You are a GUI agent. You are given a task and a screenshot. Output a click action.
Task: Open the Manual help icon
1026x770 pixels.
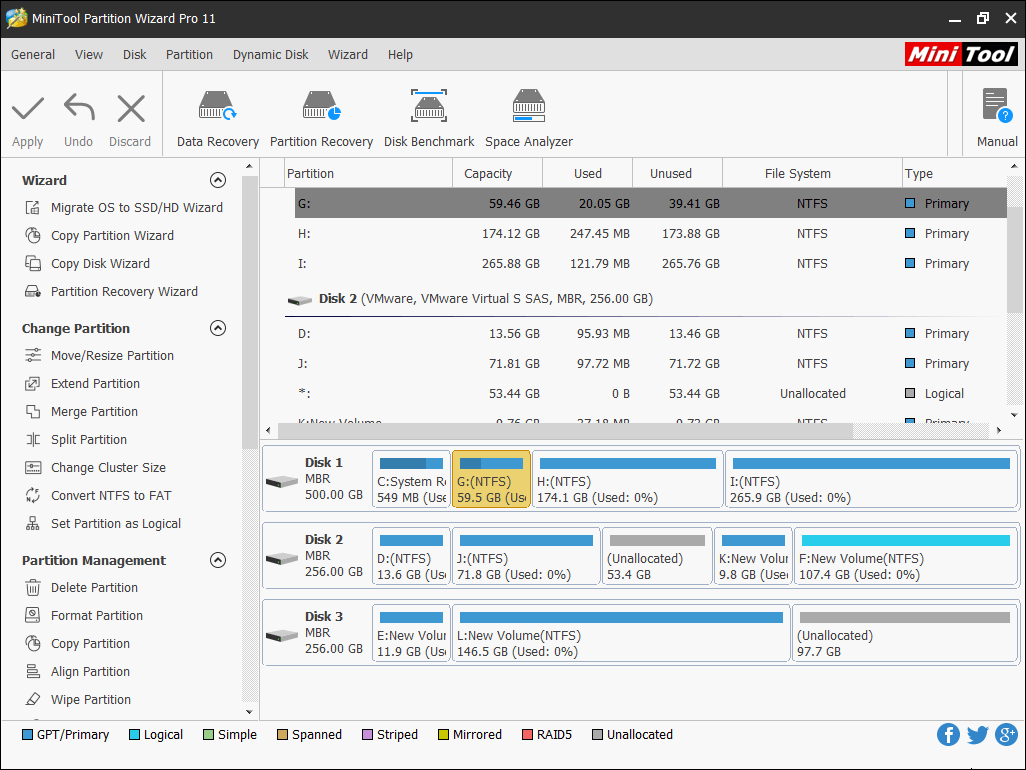click(997, 106)
